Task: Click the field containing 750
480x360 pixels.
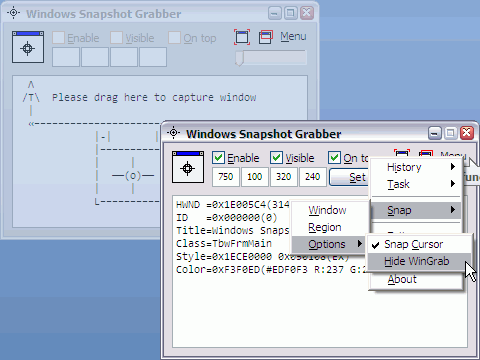Action: [226, 177]
